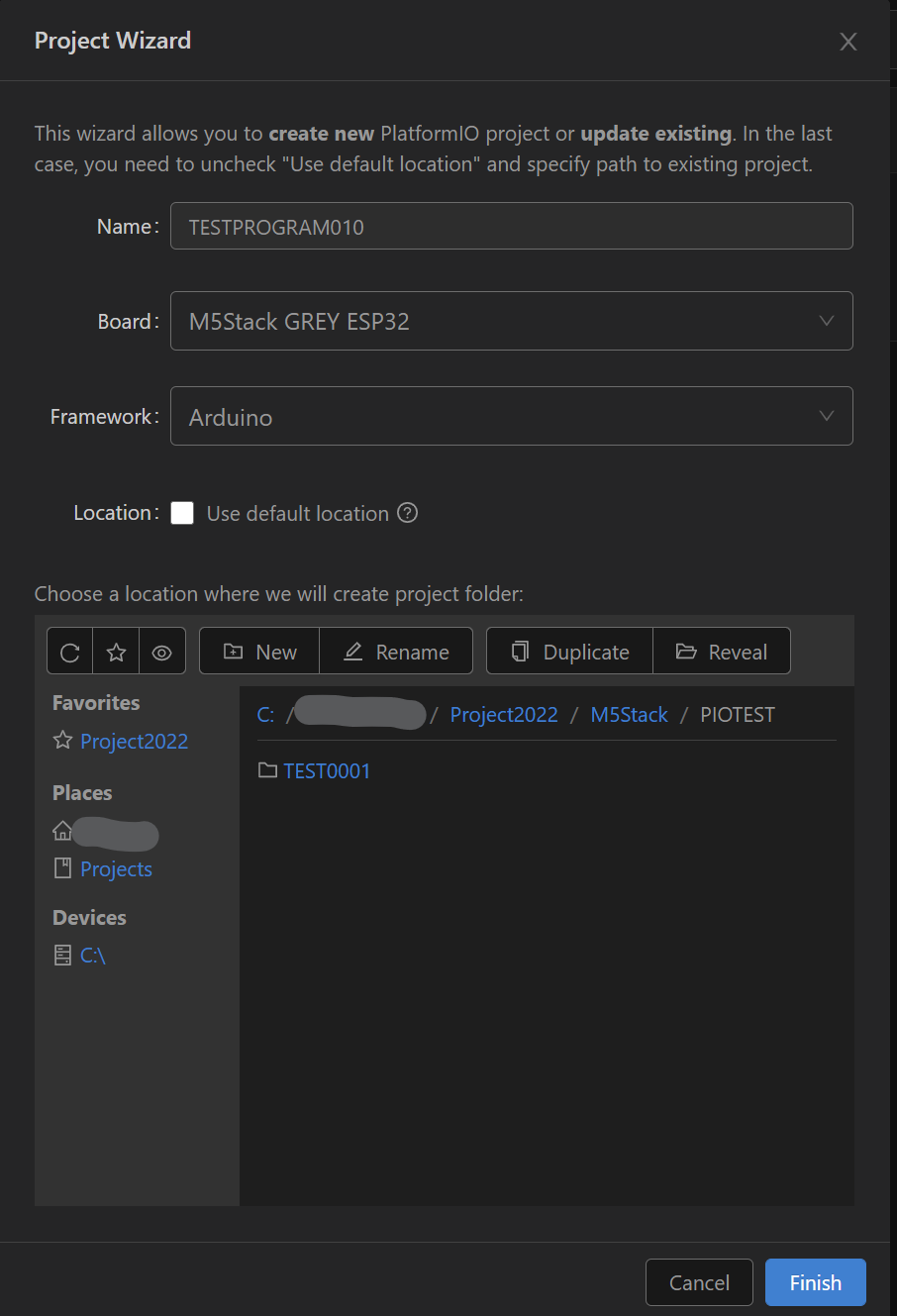897x1316 pixels.
Task: Select the C:\ drive under Devices
Action: (x=90, y=955)
